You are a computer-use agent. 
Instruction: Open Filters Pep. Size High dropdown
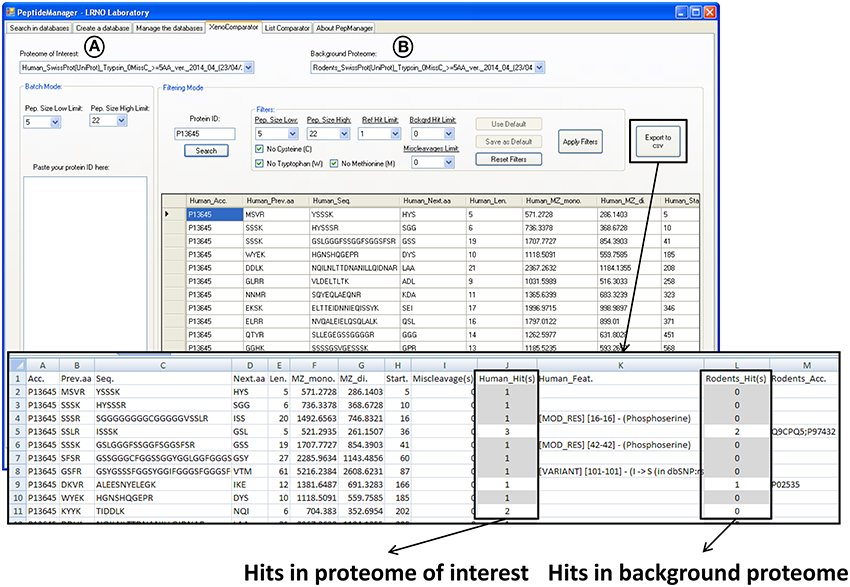click(344, 134)
